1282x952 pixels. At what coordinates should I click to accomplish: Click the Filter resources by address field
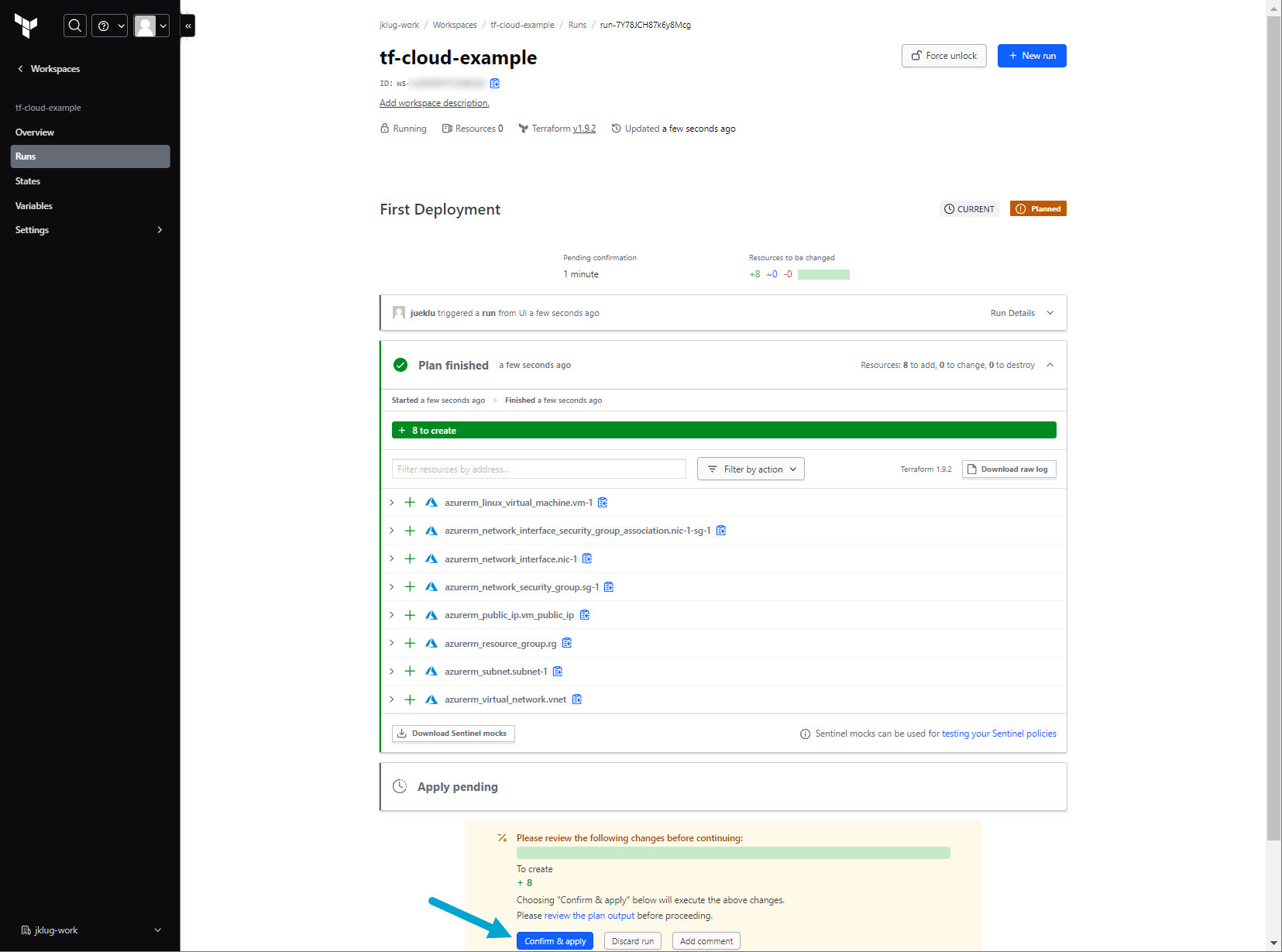coord(538,469)
